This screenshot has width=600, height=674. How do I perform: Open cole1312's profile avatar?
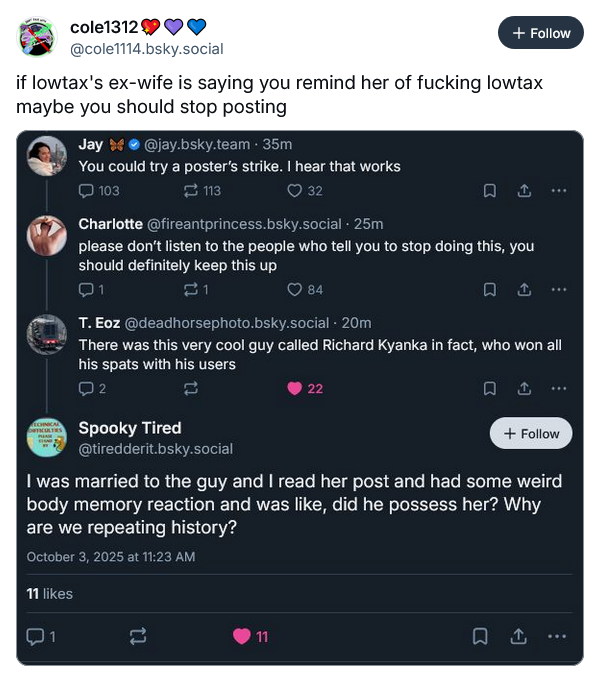[x=38, y=37]
